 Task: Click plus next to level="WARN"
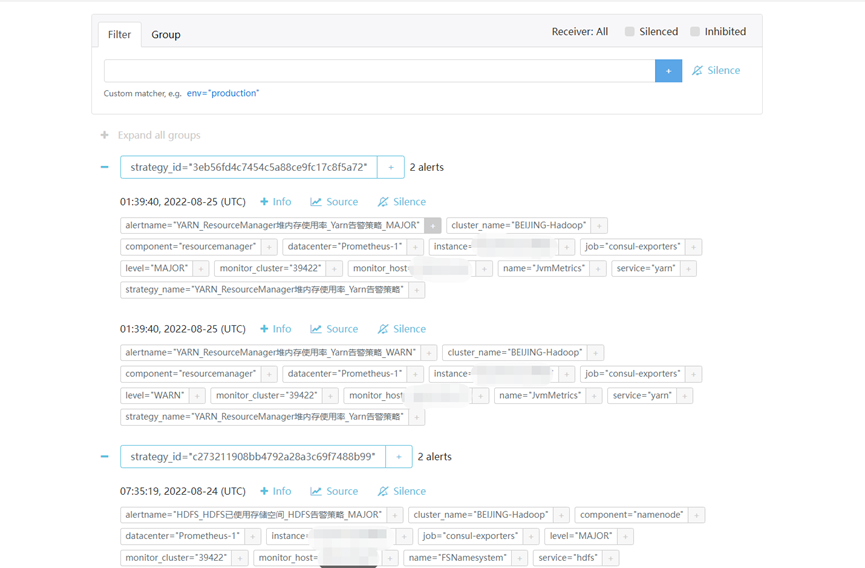[x=197, y=396]
